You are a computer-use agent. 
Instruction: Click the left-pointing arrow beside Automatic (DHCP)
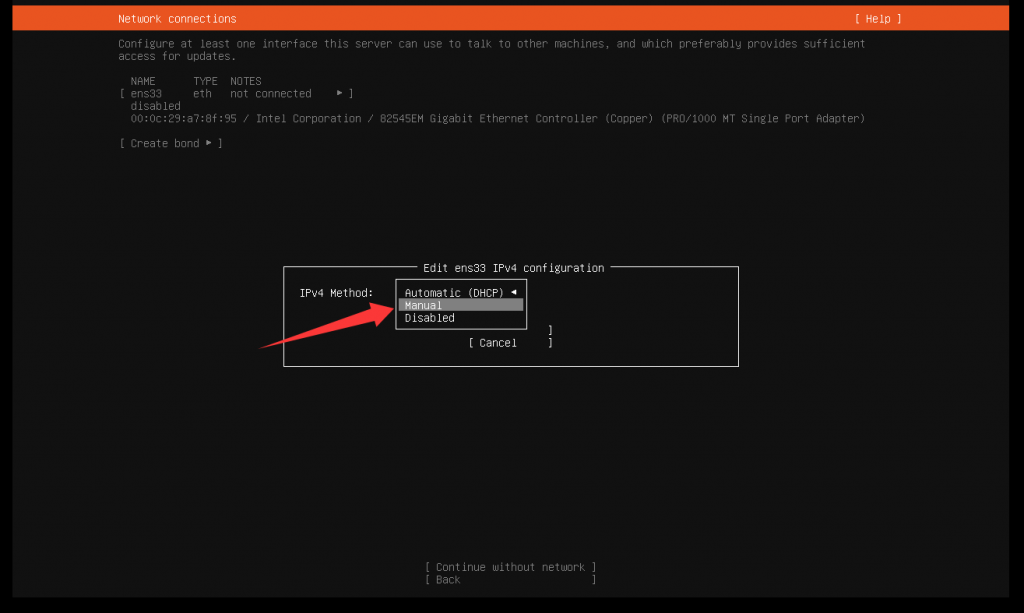514,293
